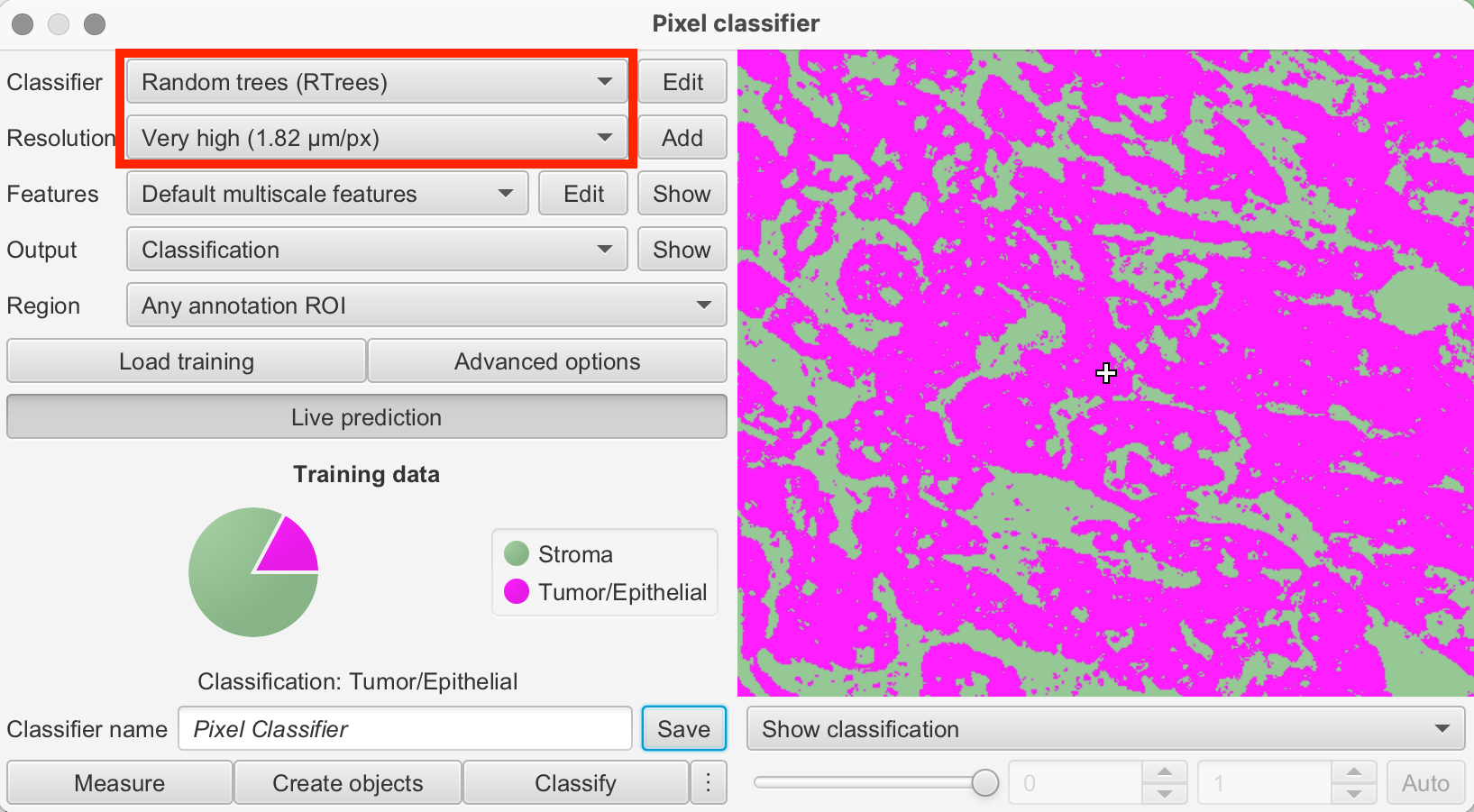Click the green Stroma legend circle
This screenshot has height=812, width=1474.
coord(517,553)
